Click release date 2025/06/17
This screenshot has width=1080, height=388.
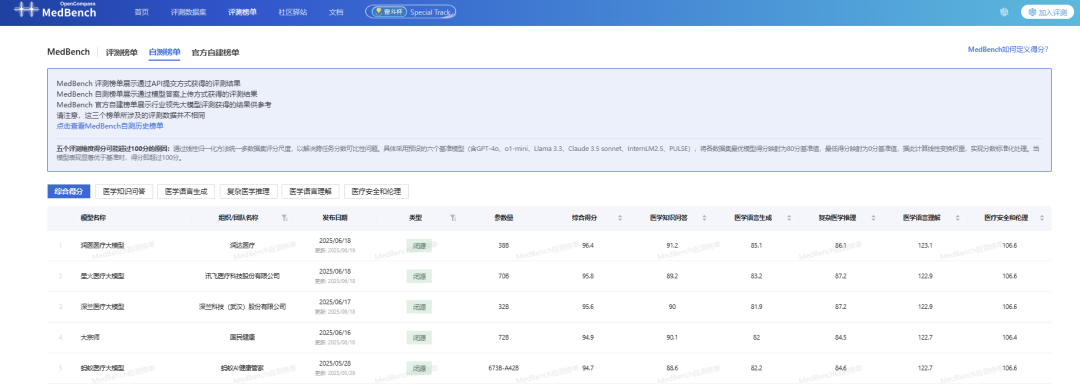pos(335,302)
